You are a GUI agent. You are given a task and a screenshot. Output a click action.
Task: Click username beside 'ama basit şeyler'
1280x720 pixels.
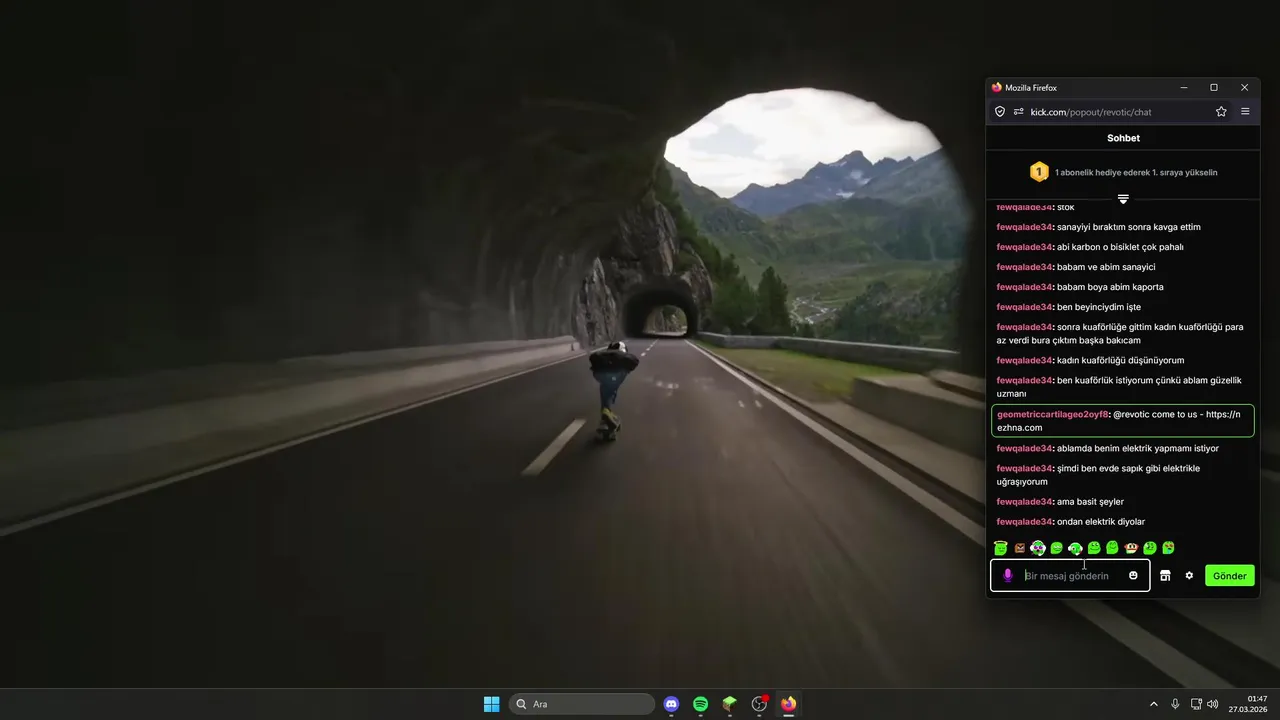[x=1024, y=502]
